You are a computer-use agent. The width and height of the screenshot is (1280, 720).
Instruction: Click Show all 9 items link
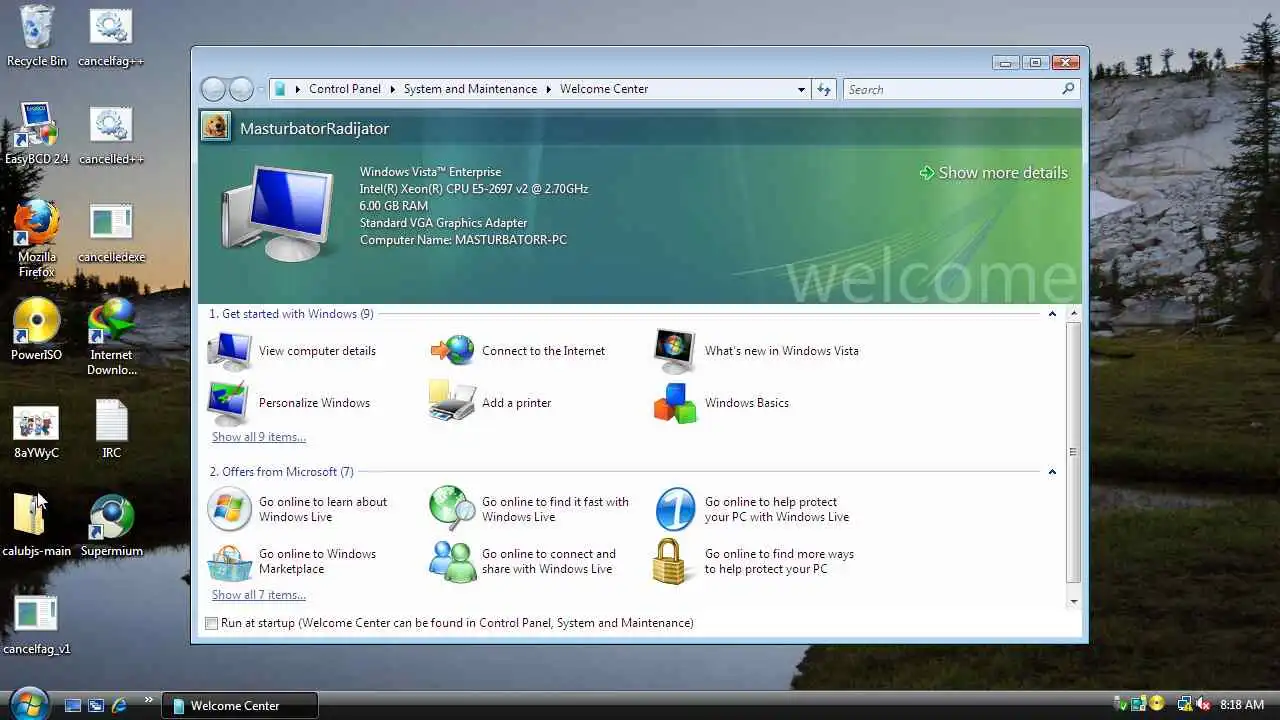pos(259,437)
